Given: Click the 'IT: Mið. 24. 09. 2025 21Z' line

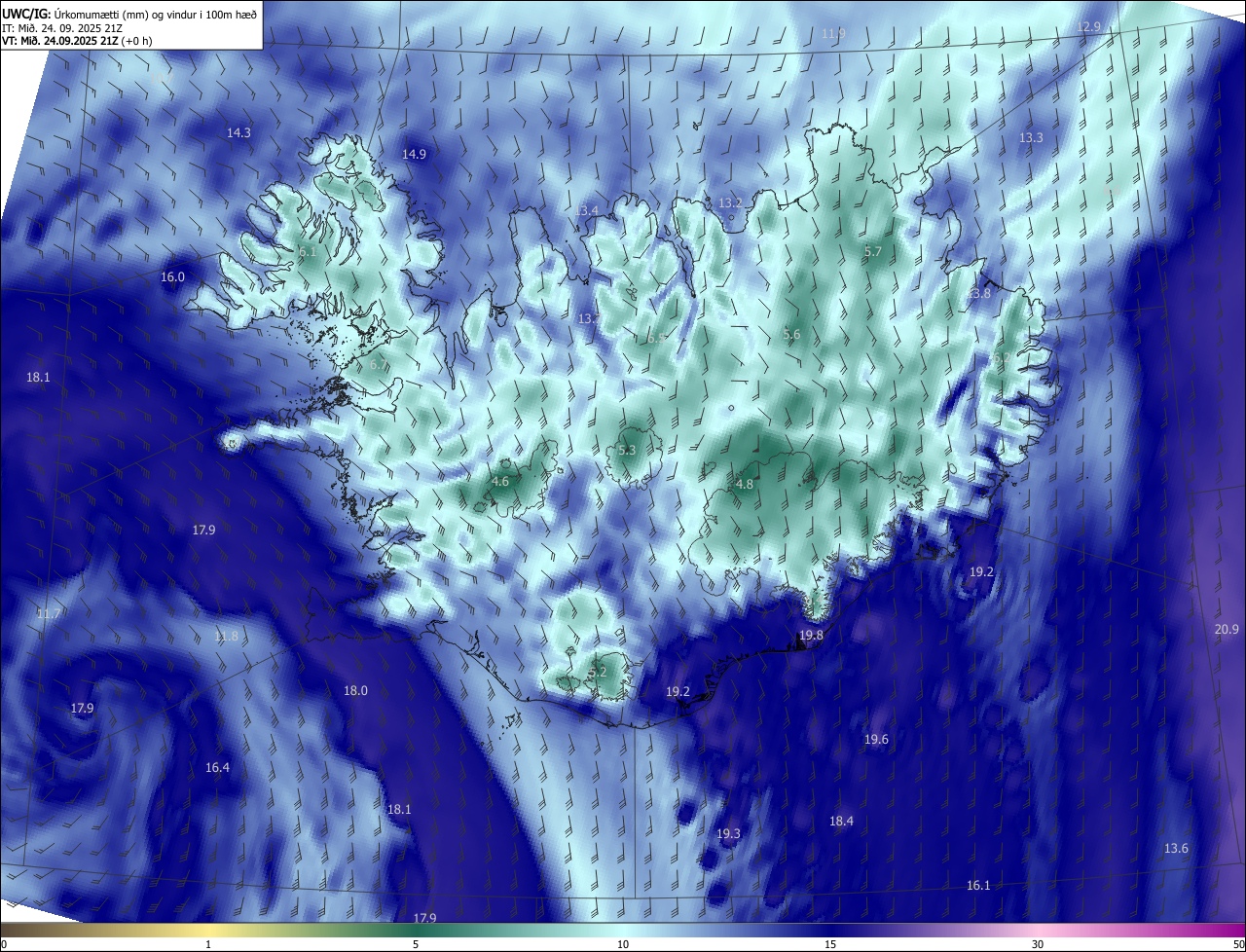Looking at the screenshot, I should pyautogui.click(x=63, y=27).
